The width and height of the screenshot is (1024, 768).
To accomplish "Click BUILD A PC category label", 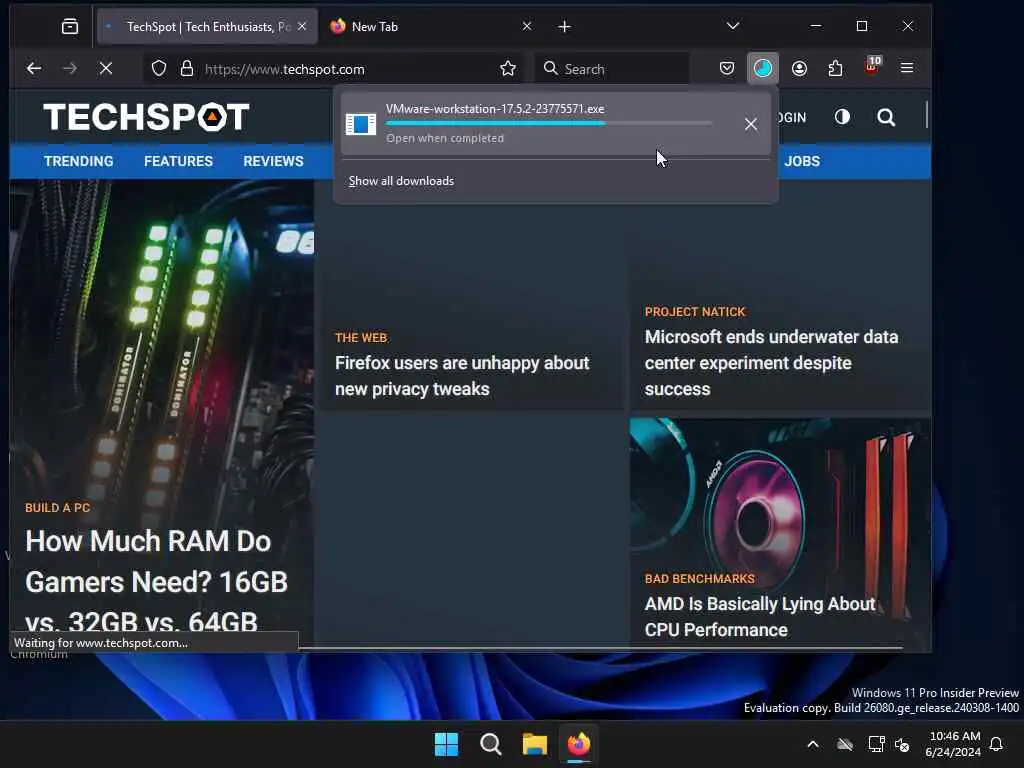I will (x=57, y=507).
